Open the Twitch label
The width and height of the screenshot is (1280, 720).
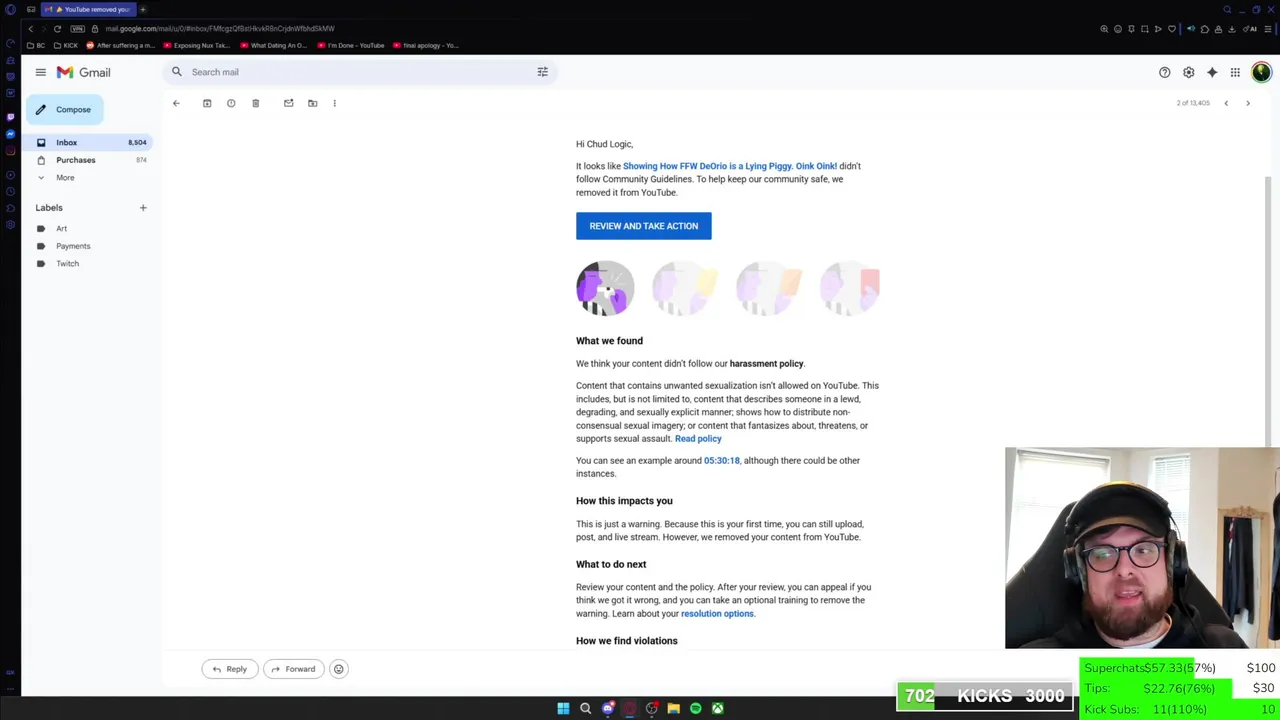[67, 264]
